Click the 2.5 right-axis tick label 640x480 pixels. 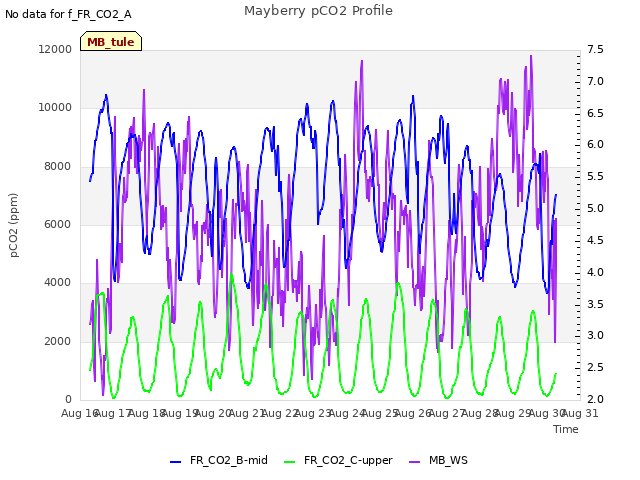(x=596, y=367)
